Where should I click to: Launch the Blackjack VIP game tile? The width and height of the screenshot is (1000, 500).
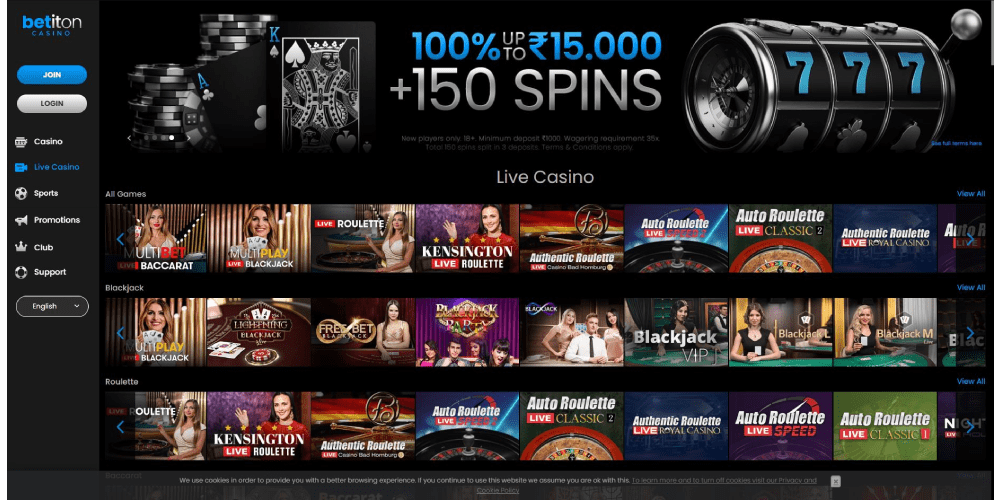click(676, 332)
